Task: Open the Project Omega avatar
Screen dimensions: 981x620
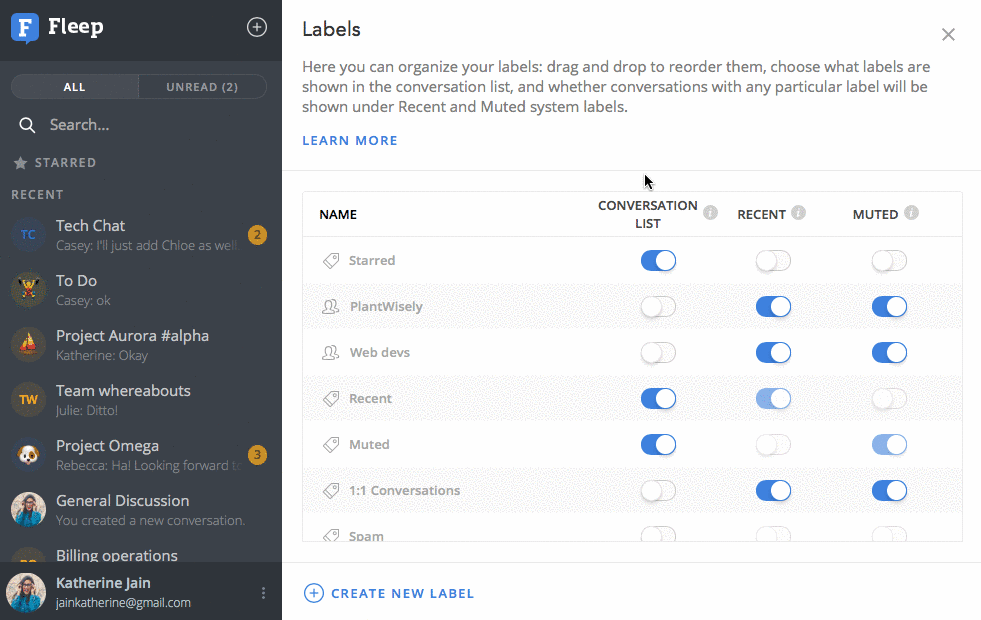Action: (28, 455)
